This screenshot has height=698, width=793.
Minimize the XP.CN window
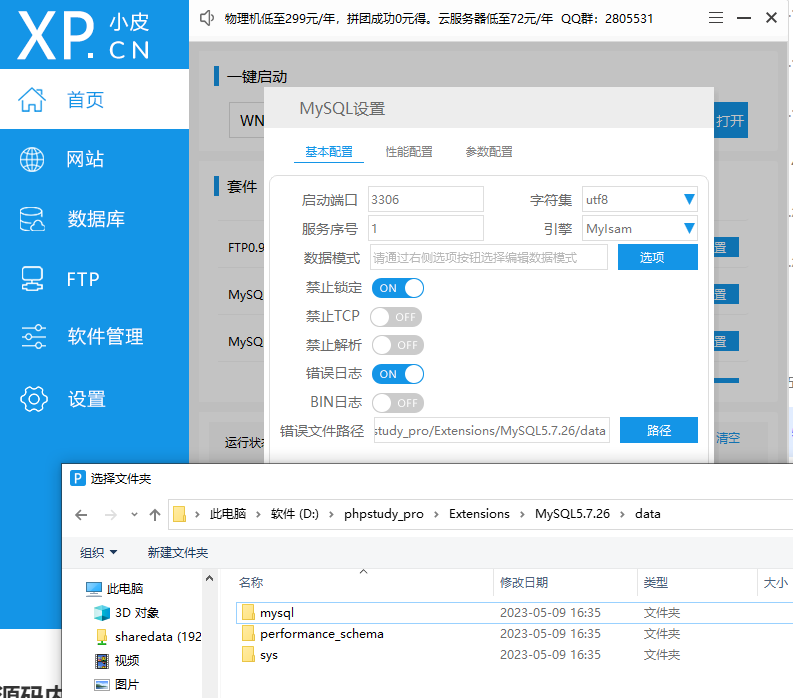tap(743, 18)
